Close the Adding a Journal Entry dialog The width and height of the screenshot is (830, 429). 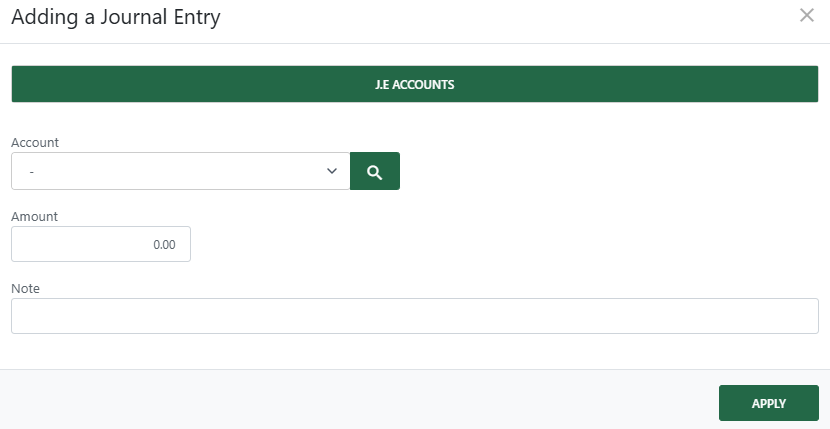(x=807, y=15)
